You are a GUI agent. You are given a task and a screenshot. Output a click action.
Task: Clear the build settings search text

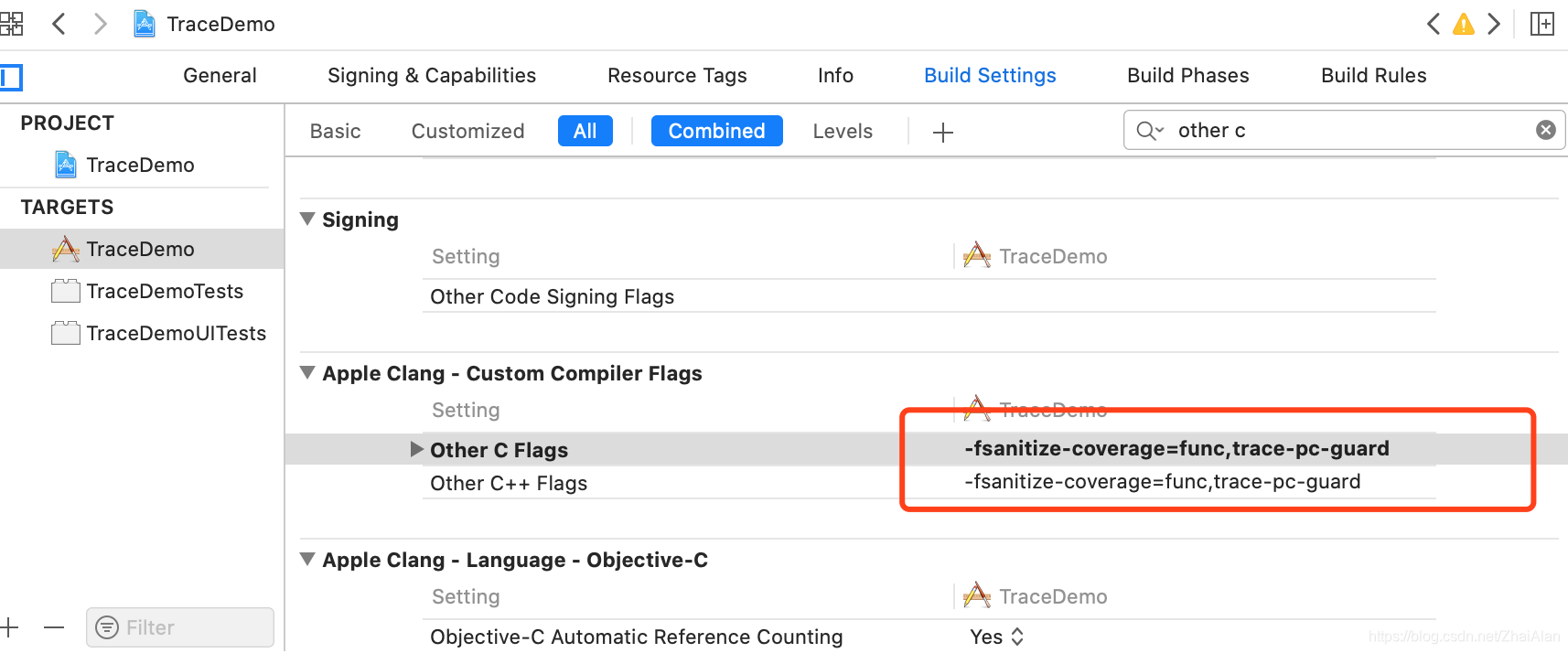click(x=1546, y=130)
